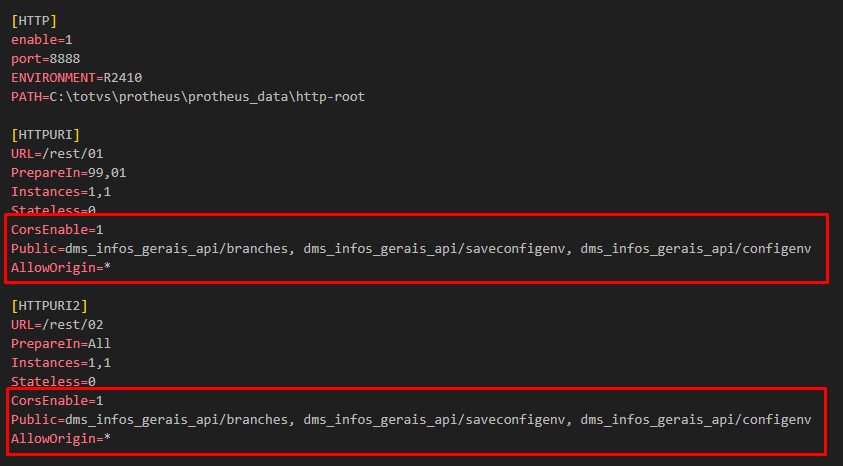Click Instances=1,1 under the [HTTPURI] section
Image resolution: width=843 pixels, height=466 pixels.
(61, 191)
